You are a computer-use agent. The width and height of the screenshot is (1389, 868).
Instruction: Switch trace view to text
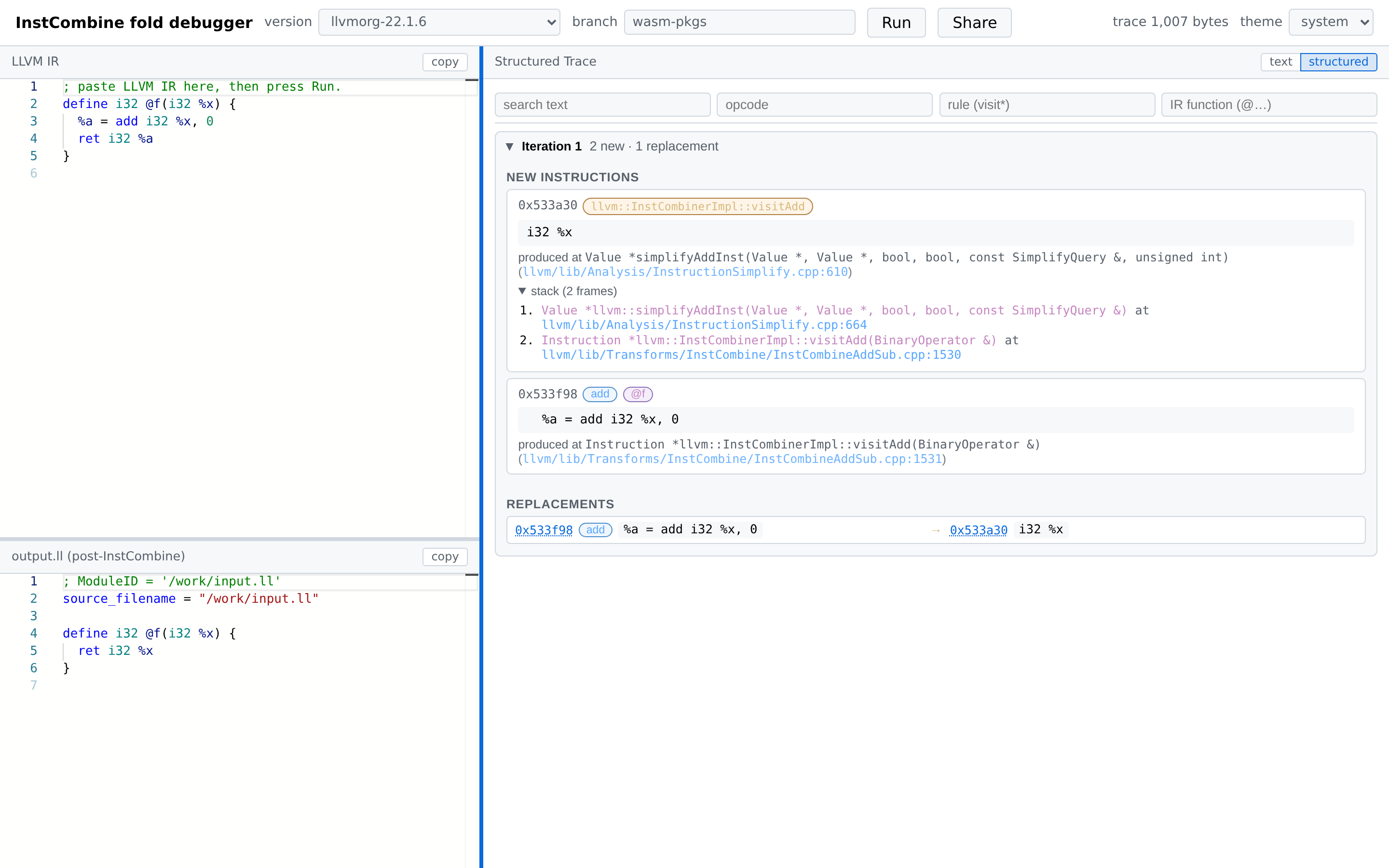[1280, 62]
